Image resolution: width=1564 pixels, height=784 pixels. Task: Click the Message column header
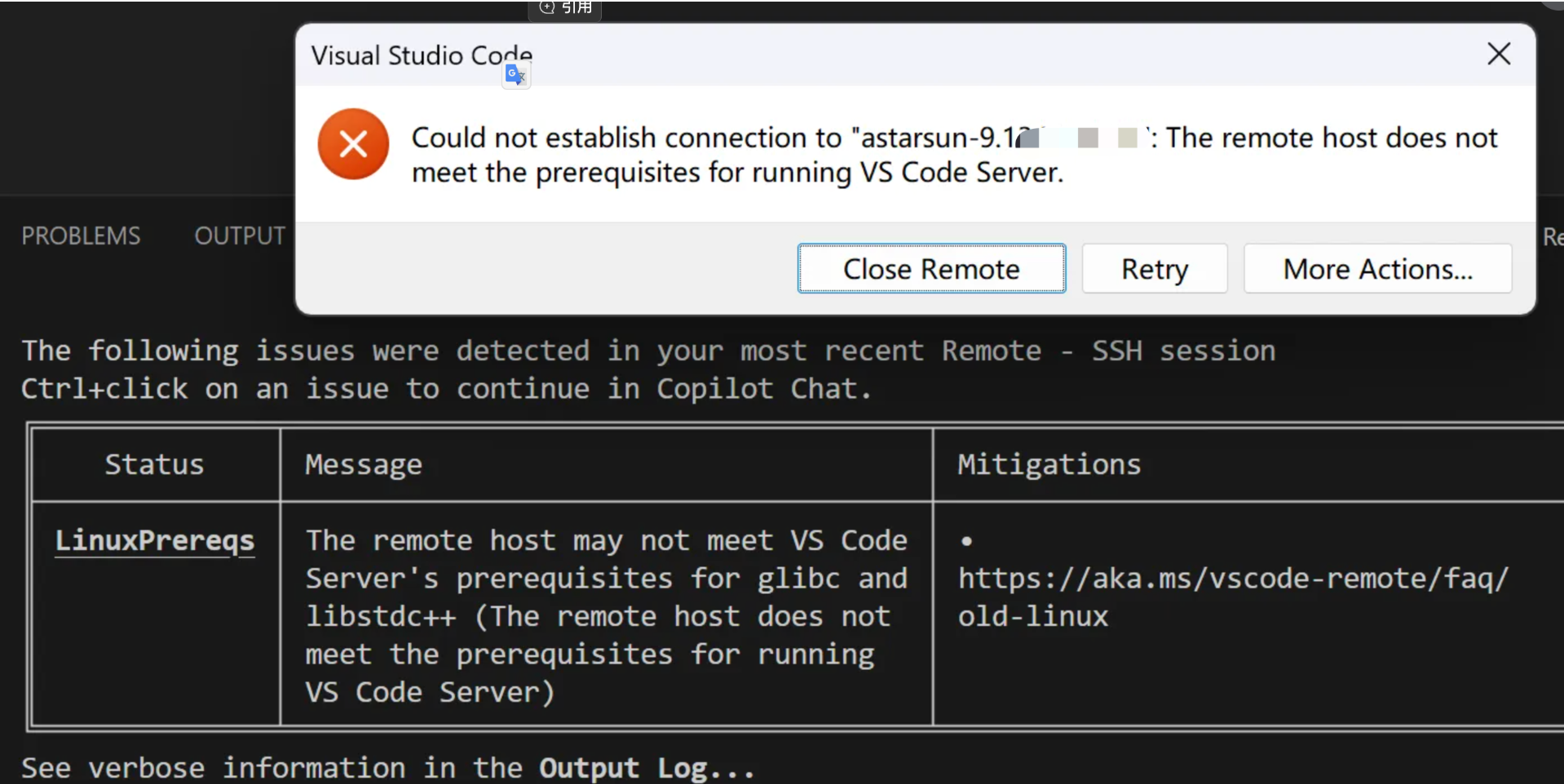tap(364, 465)
